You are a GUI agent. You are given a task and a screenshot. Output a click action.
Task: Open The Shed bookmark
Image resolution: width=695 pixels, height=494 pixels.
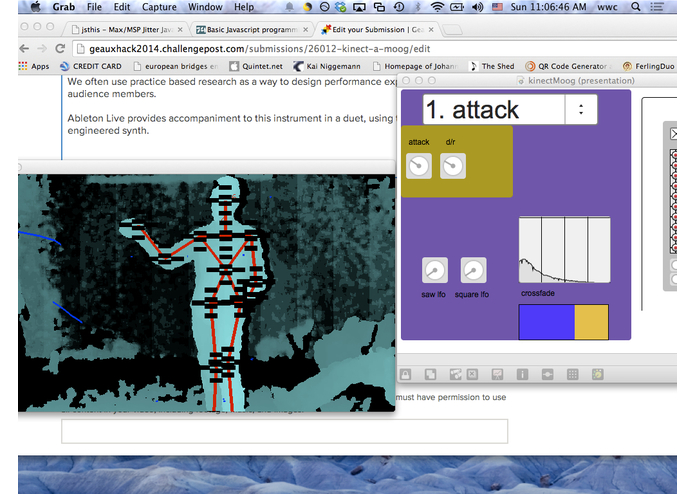click(492, 66)
